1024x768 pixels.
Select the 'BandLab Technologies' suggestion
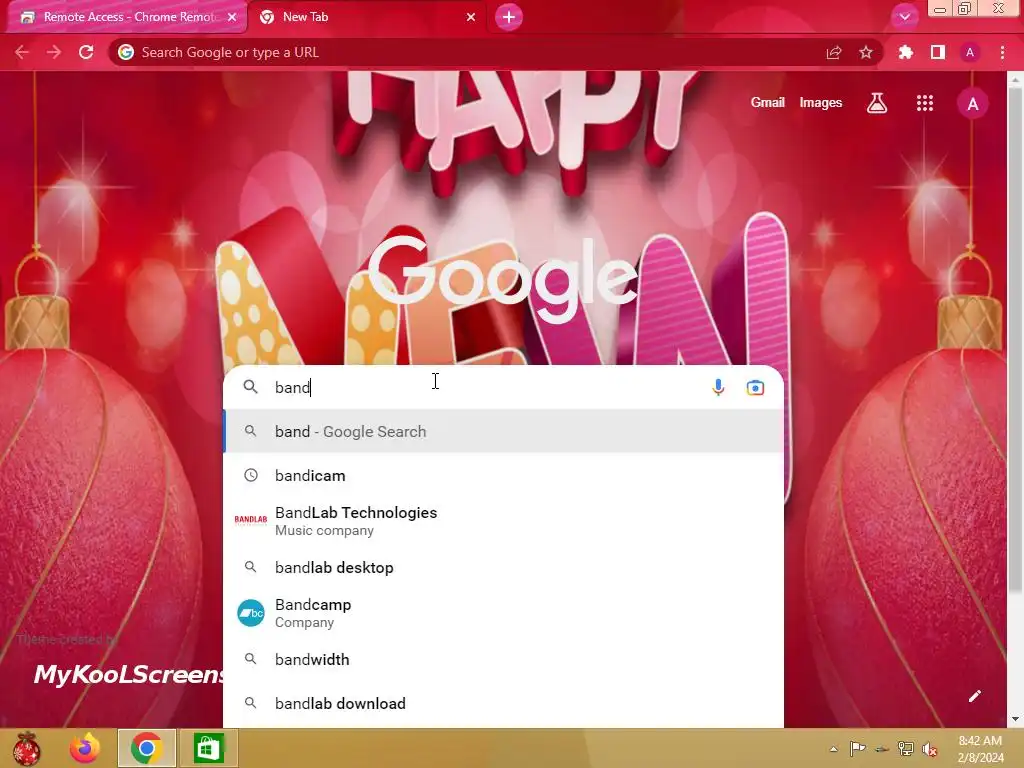pos(504,521)
